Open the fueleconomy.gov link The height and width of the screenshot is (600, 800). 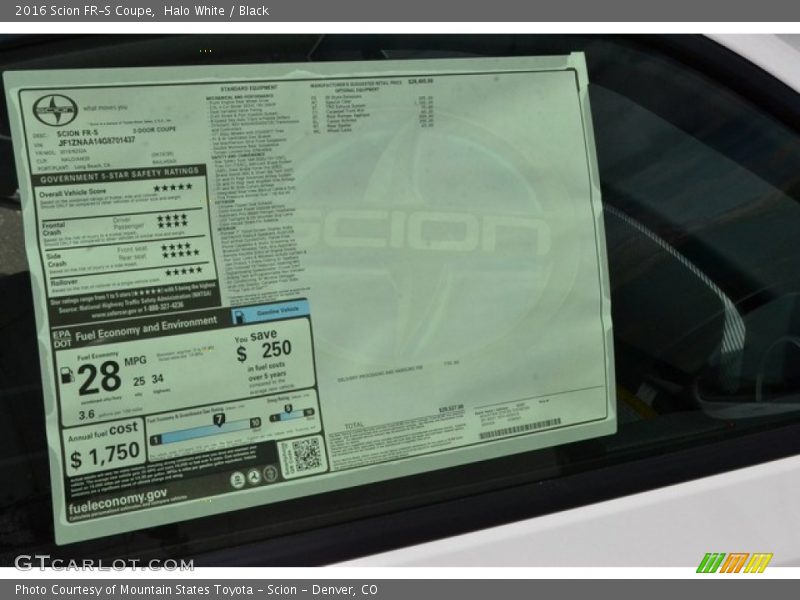pyautogui.click(x=118, y=497)
